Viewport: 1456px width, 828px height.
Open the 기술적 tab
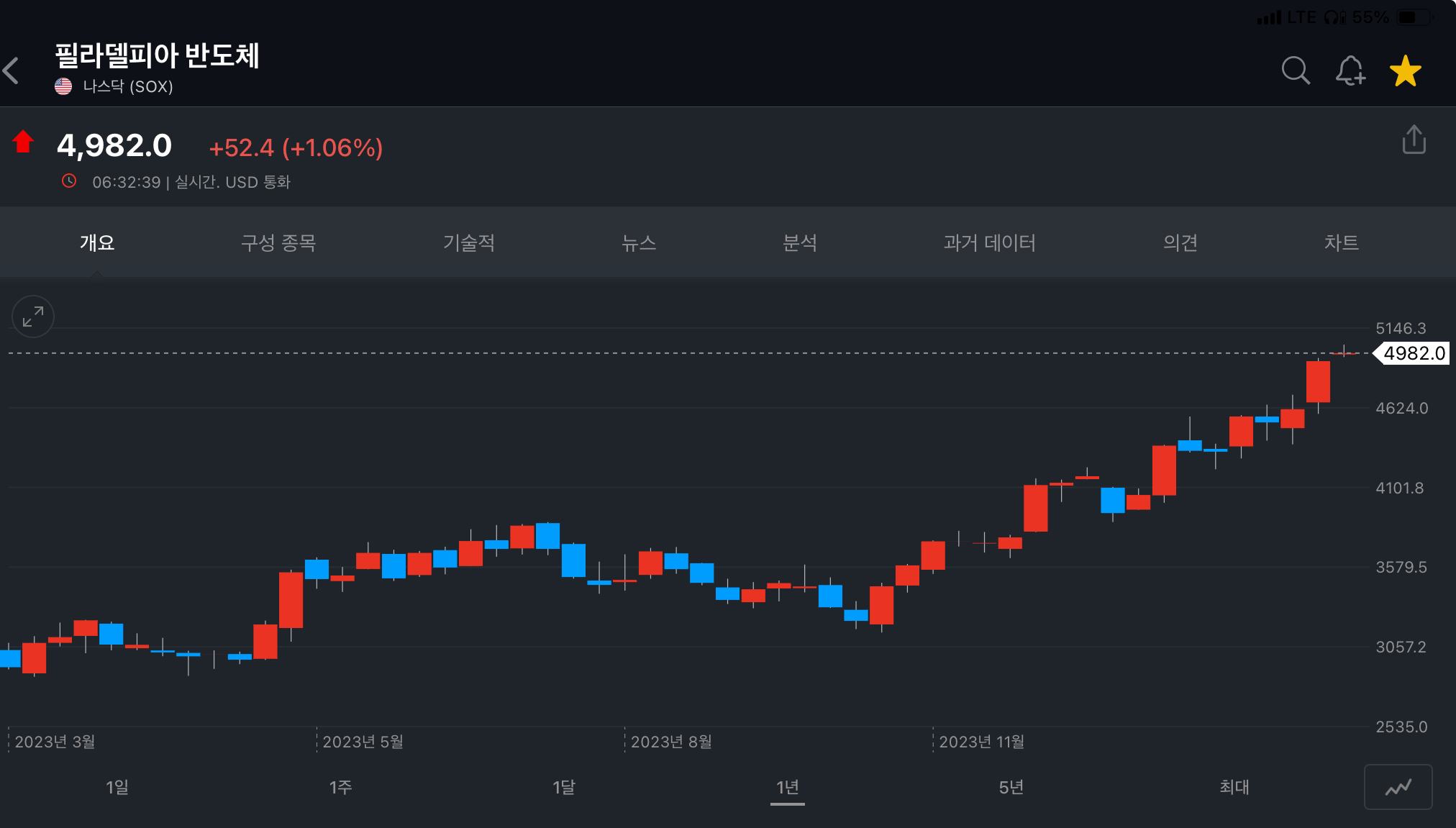click(469, 242)
